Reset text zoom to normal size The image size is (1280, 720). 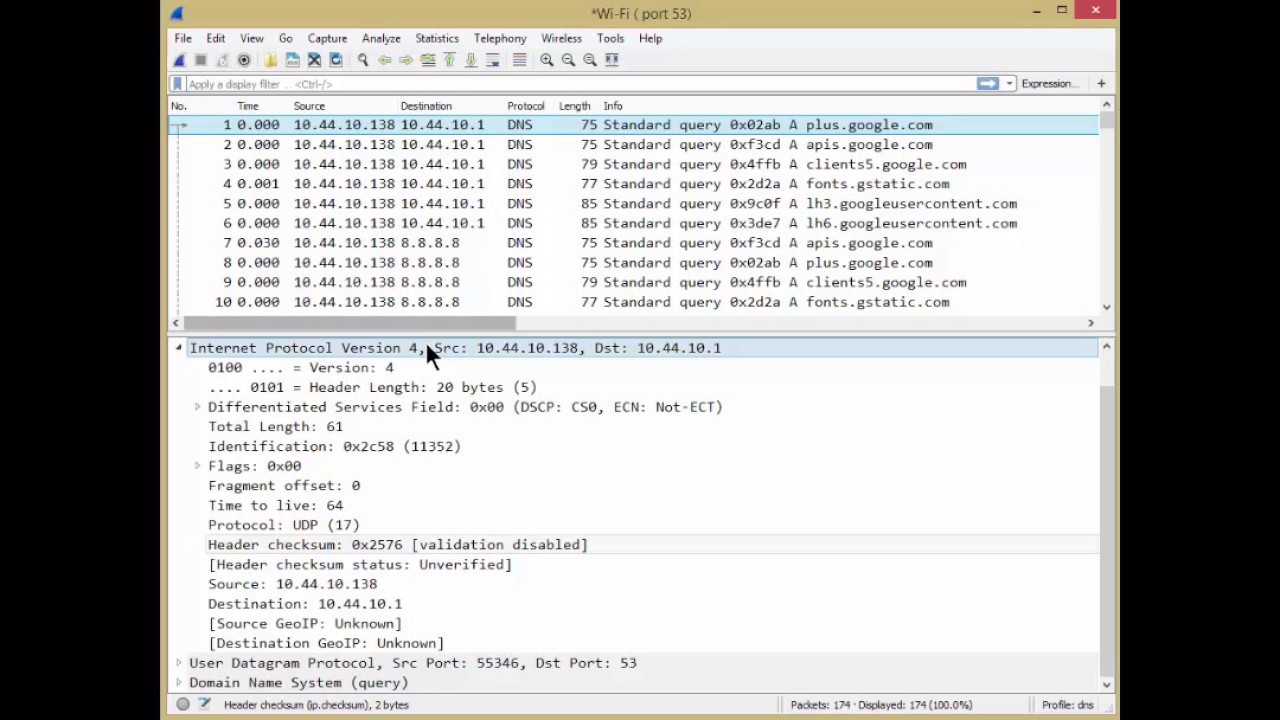point(590,60)
